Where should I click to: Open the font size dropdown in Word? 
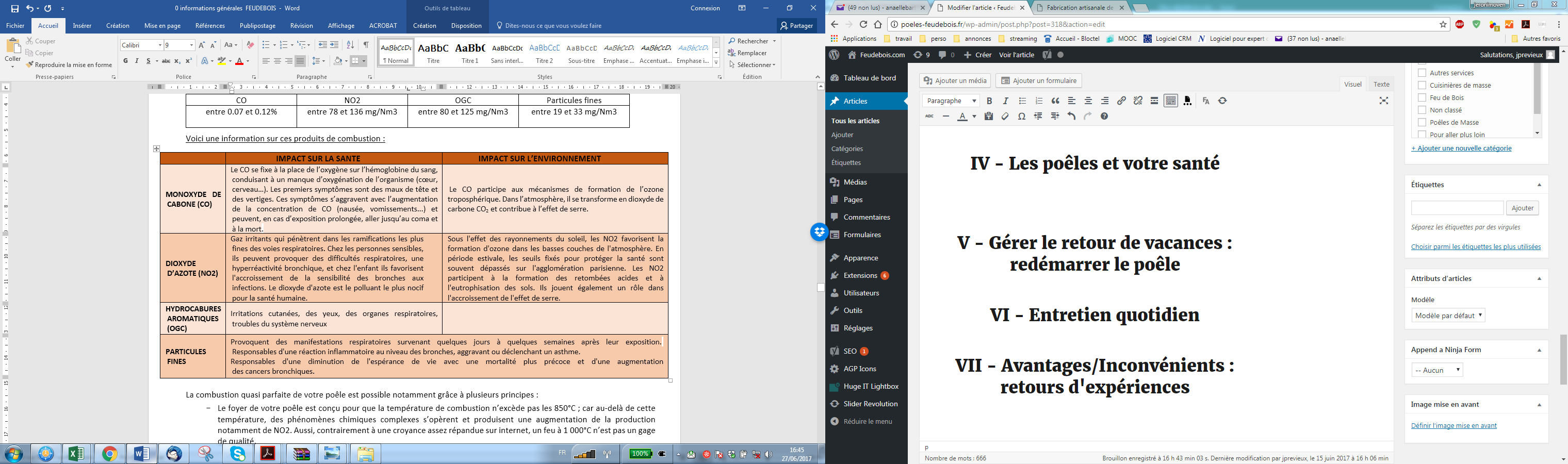point(191,45)
